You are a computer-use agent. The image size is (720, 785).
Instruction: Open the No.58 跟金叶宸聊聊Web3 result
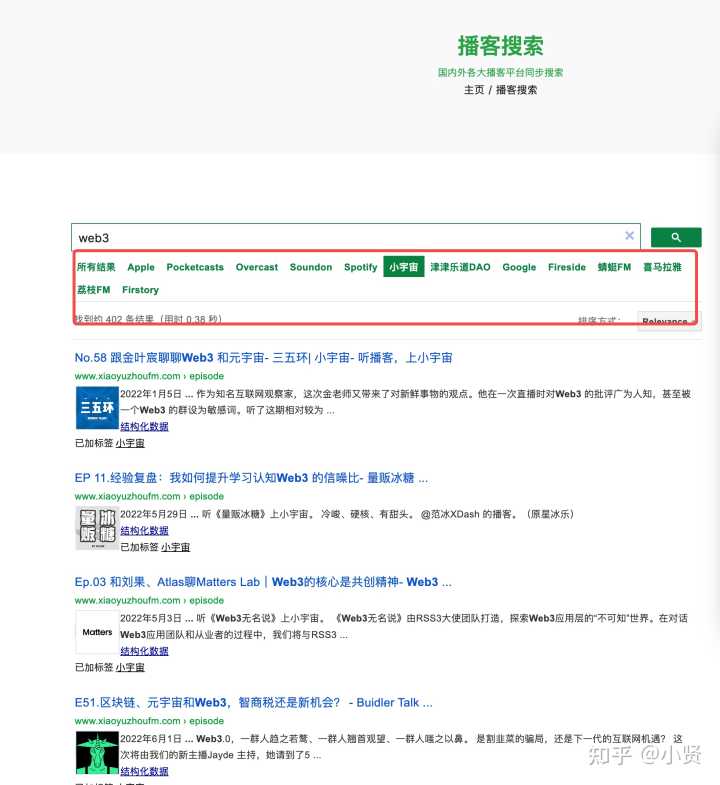click(x=263, y=357)
